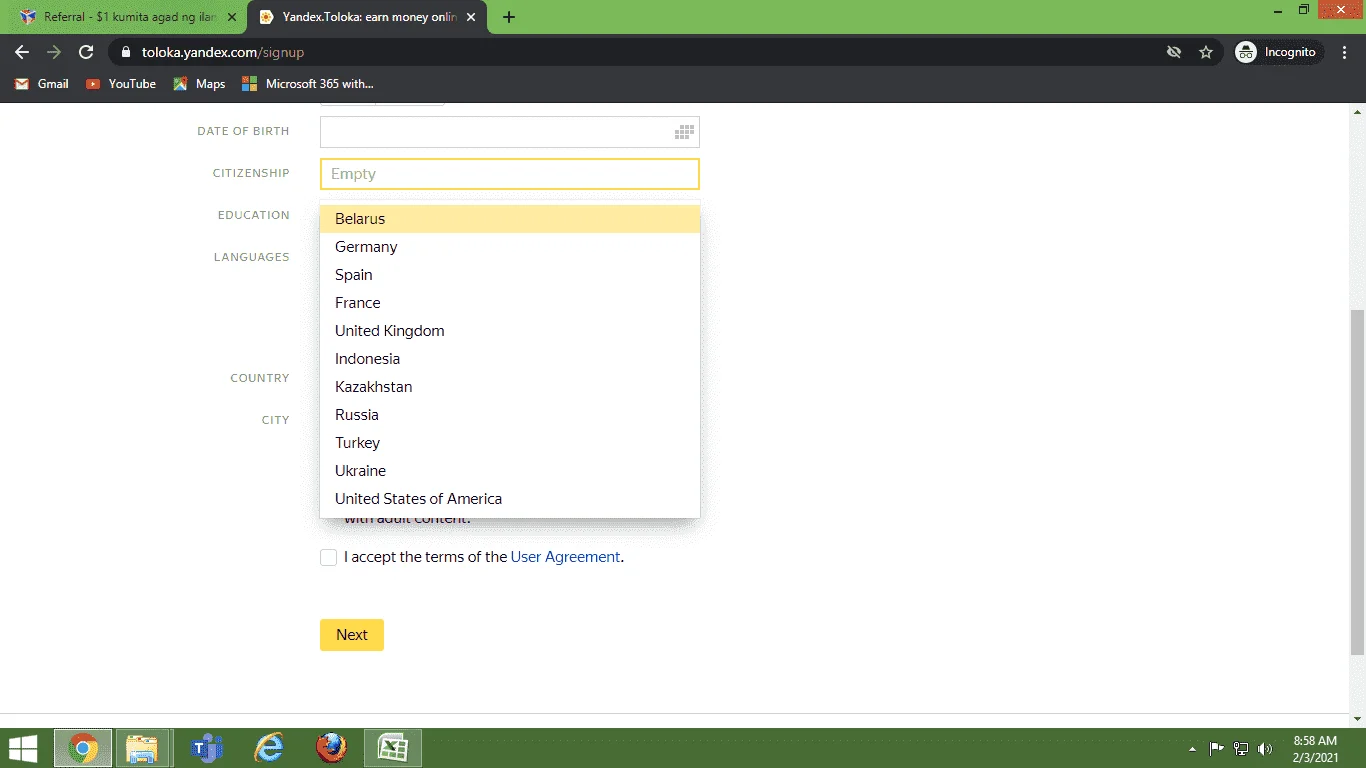Select Turkey option
The height and width of the screenshot is (768, 1366).
click(x=510, y=443)
